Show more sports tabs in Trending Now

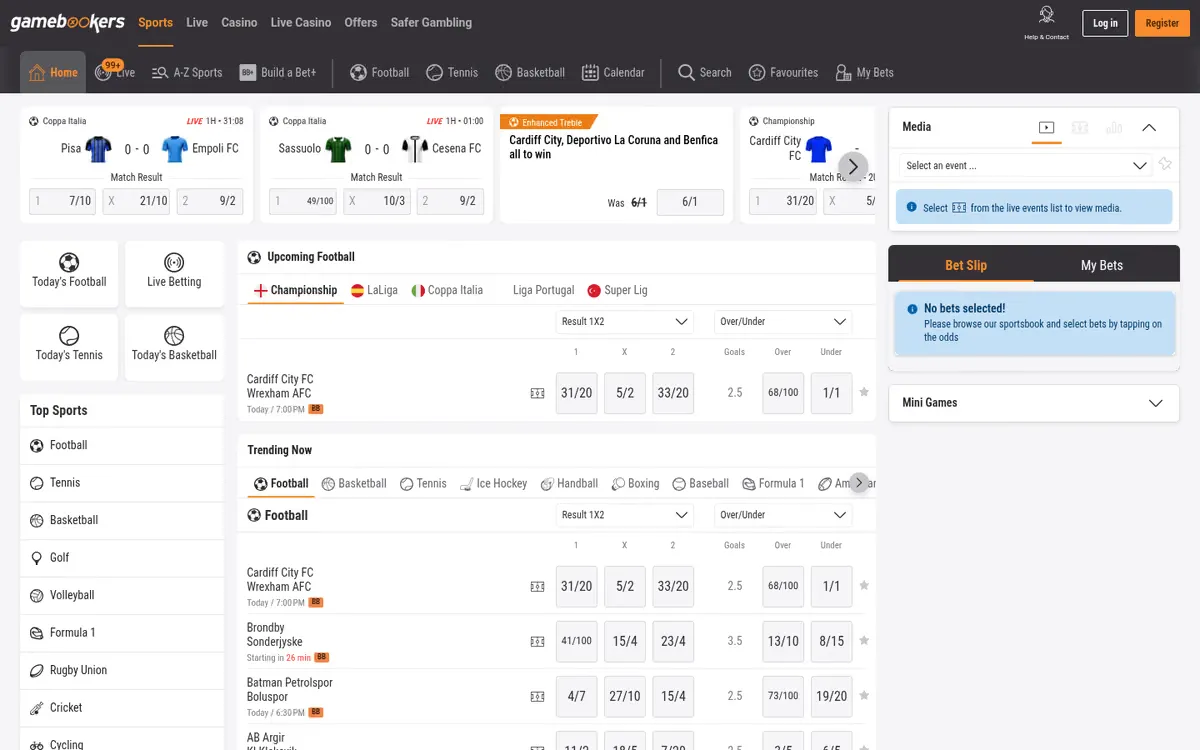(x=858, y=482)
